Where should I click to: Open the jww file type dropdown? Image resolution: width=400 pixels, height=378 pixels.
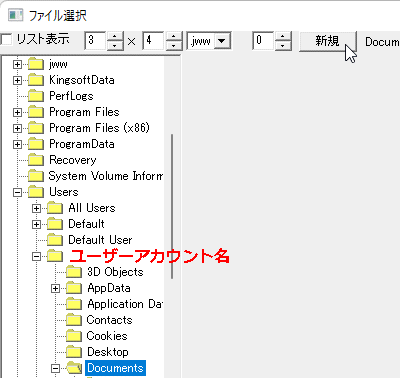(221, 41)
